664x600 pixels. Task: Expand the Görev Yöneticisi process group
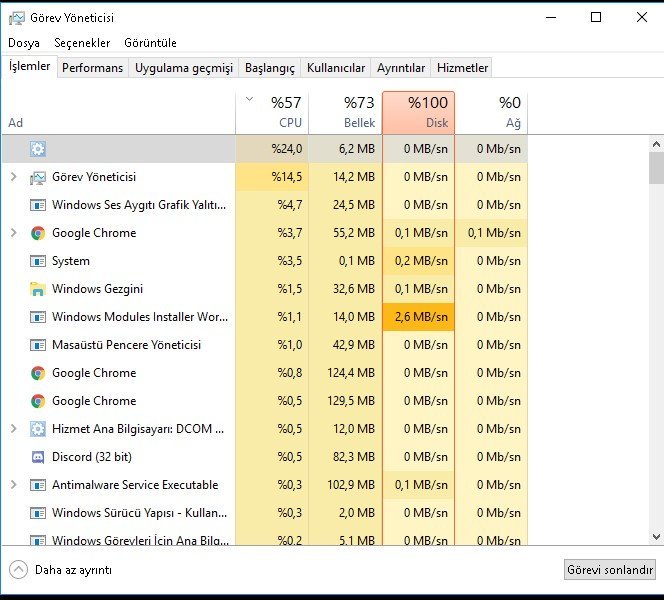tap(13, 177)
